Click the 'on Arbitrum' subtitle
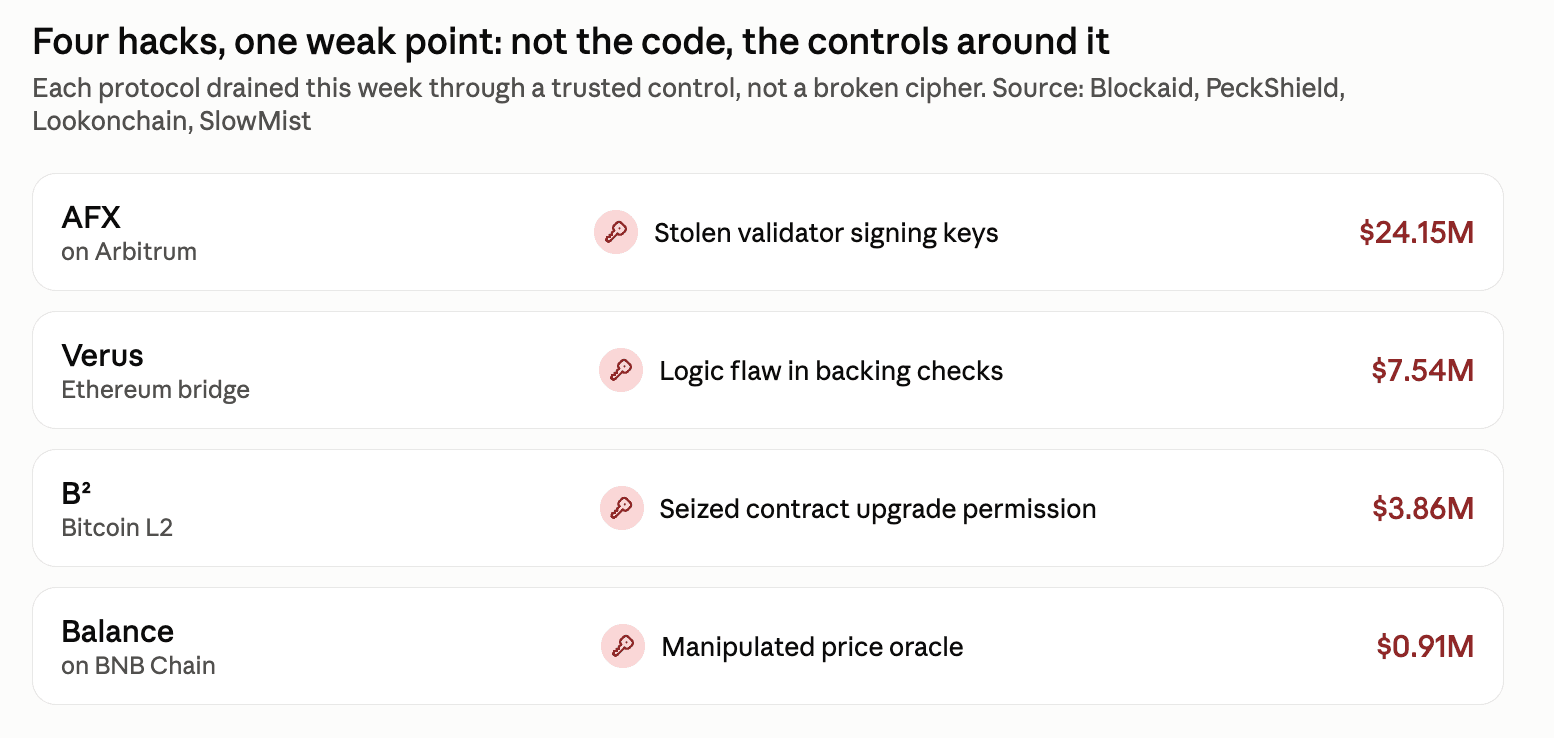The width and height of the screenshot is (1554, 738). [129, 251]
